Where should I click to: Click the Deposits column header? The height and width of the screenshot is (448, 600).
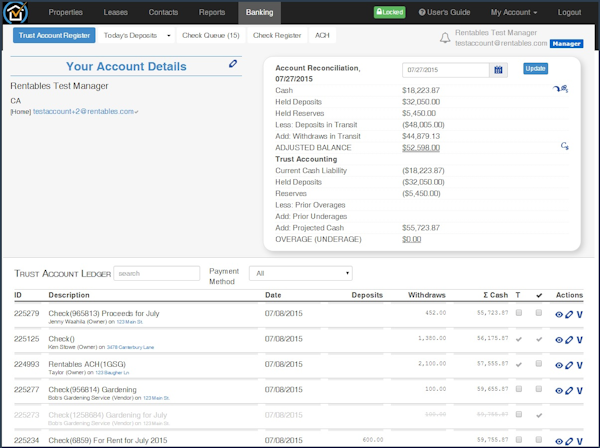point(367,295)
